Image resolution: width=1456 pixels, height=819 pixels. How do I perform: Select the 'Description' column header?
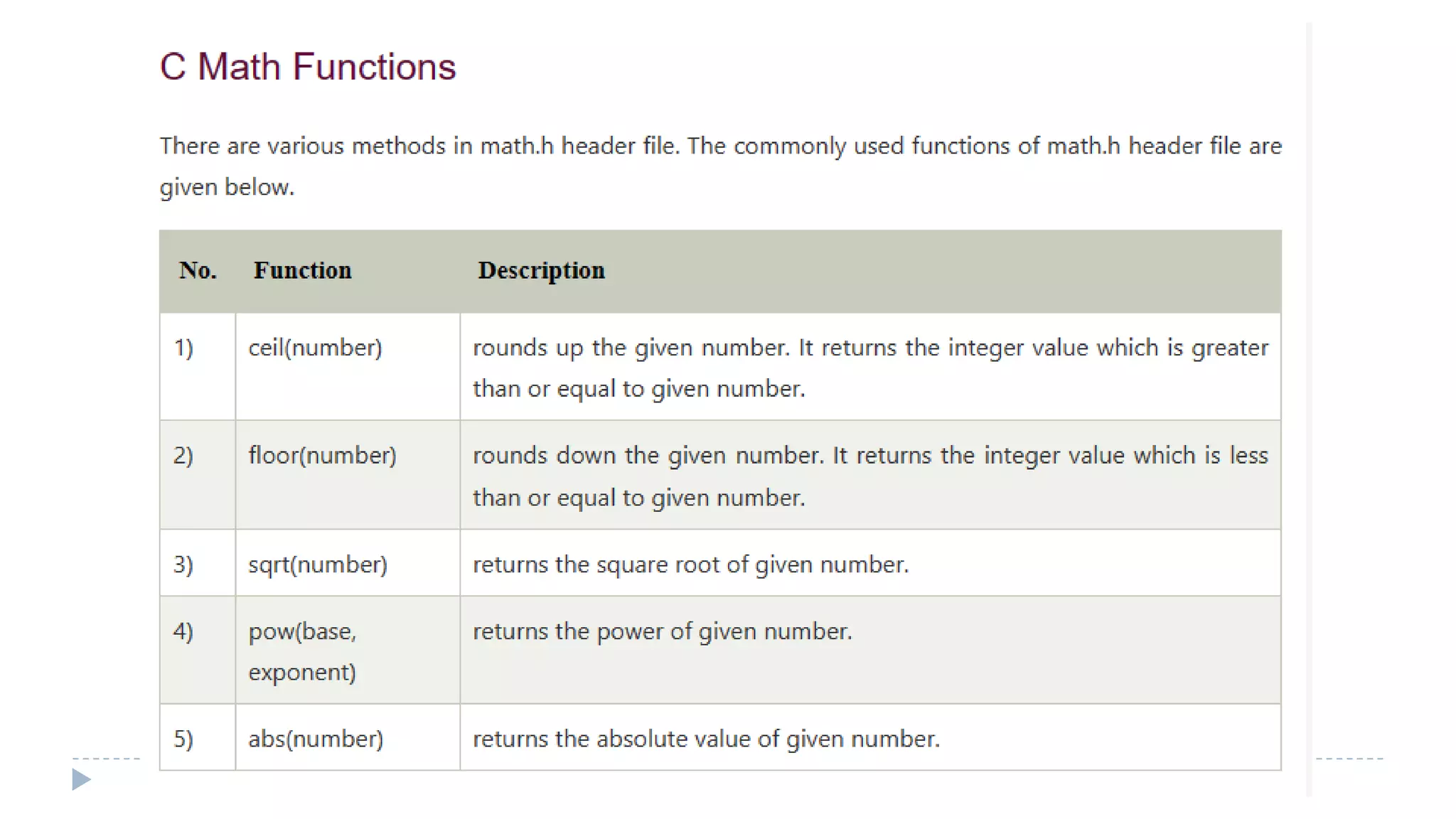pyautogui.click(x=542, y=271)
